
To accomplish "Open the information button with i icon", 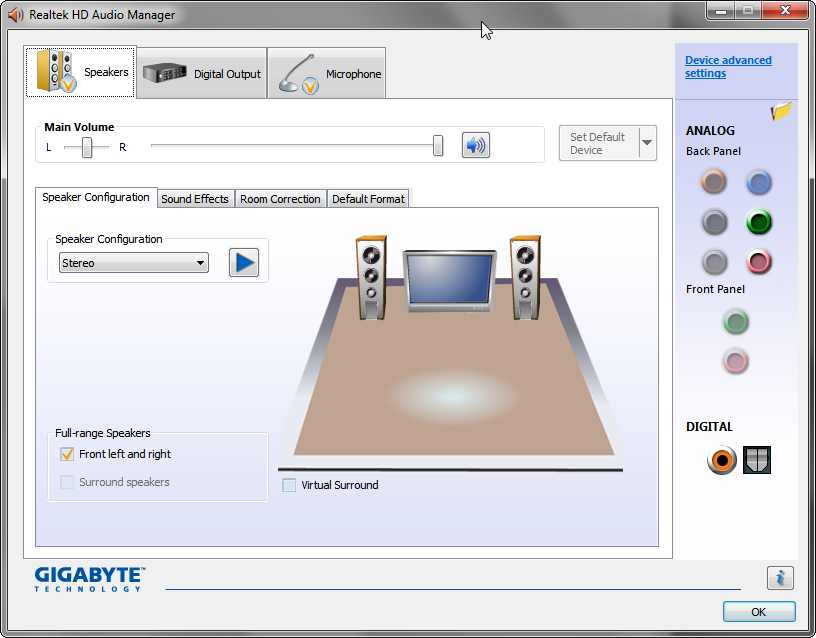I will [x=780, y=578].
